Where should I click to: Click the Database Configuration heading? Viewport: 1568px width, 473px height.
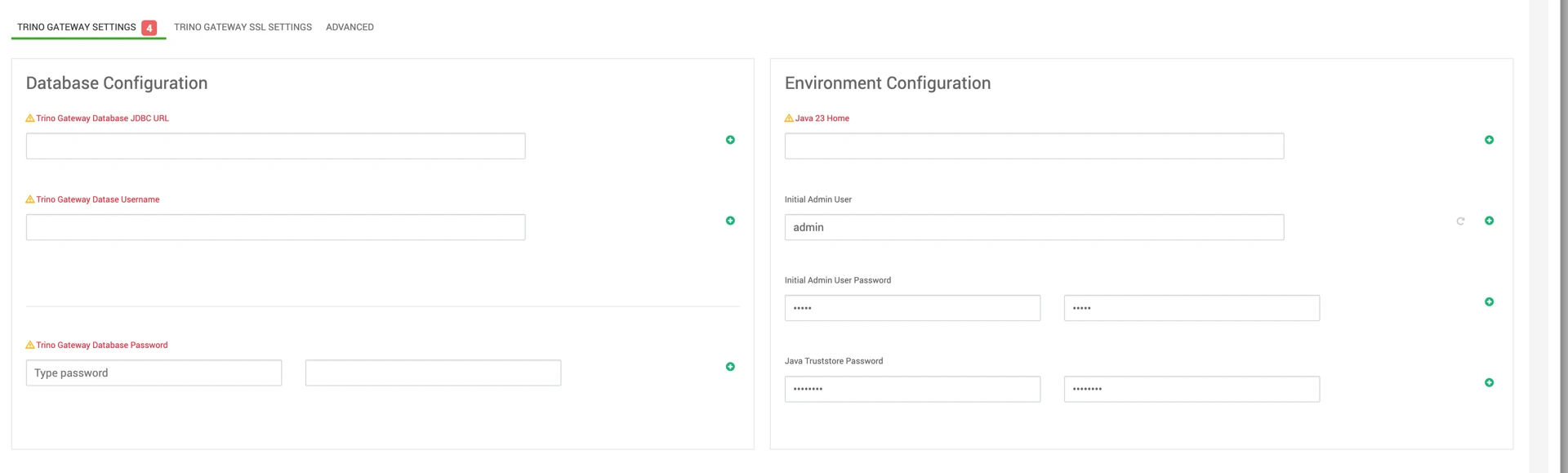[x=117, y=83]
